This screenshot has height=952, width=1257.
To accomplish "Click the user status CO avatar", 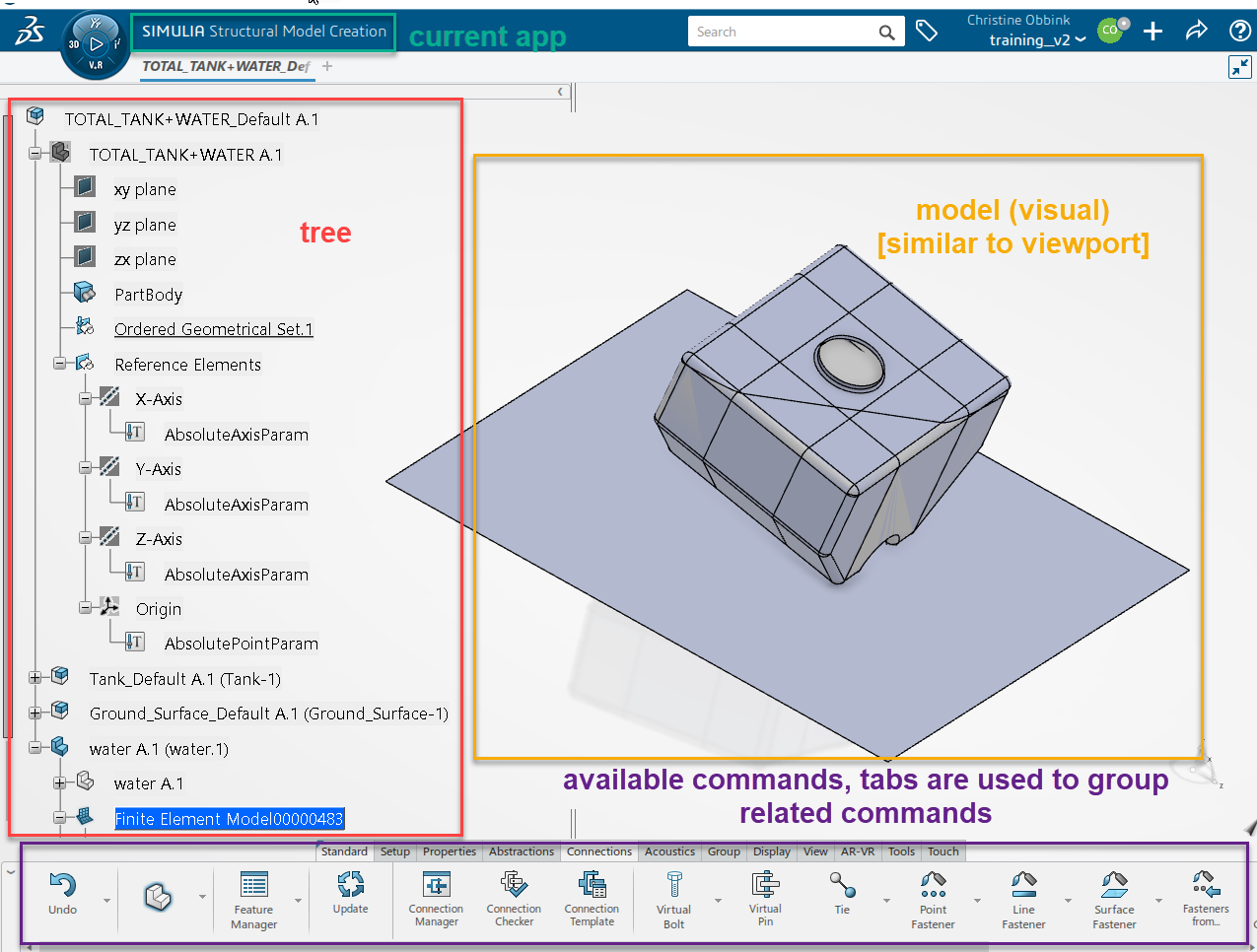I will tap(1112, 31).
